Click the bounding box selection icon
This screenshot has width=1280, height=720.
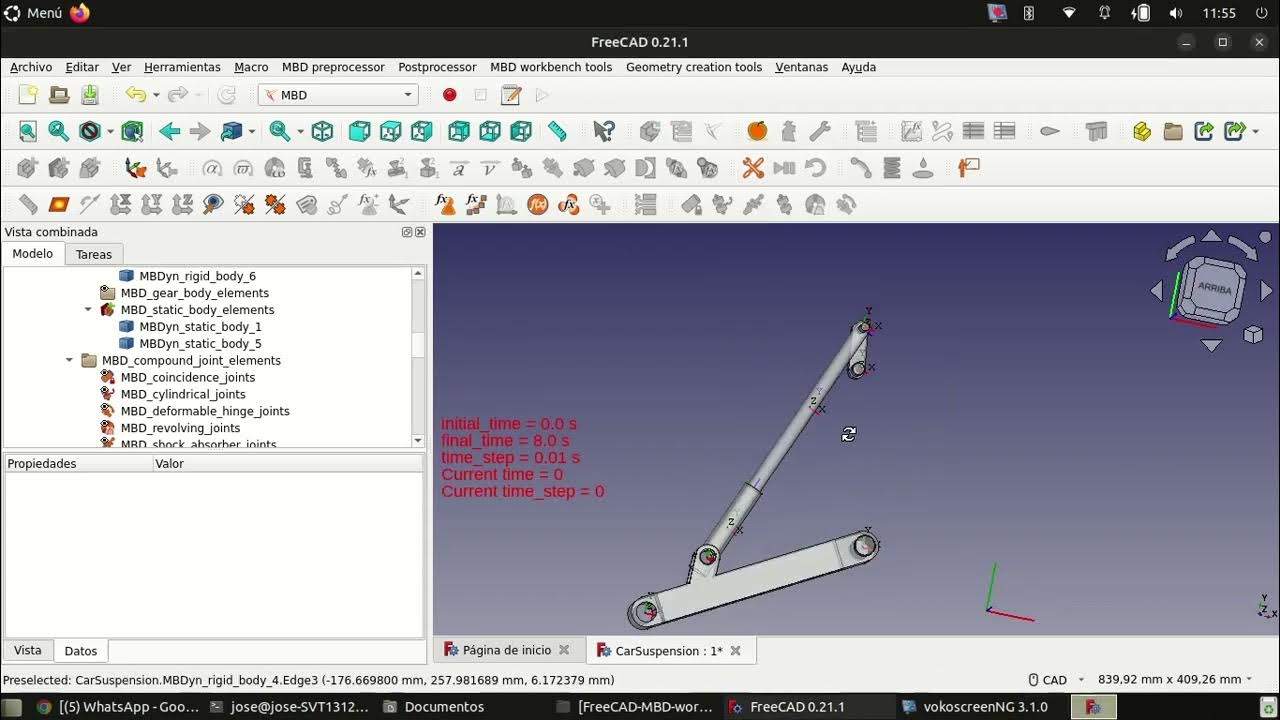click(x=132, y=131)
